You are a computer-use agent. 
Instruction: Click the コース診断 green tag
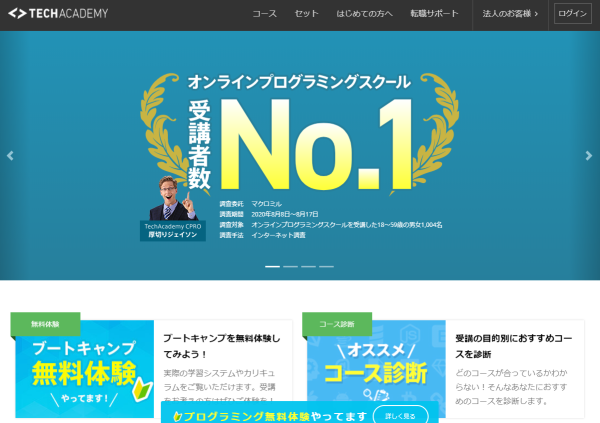[x=337, y=324]
